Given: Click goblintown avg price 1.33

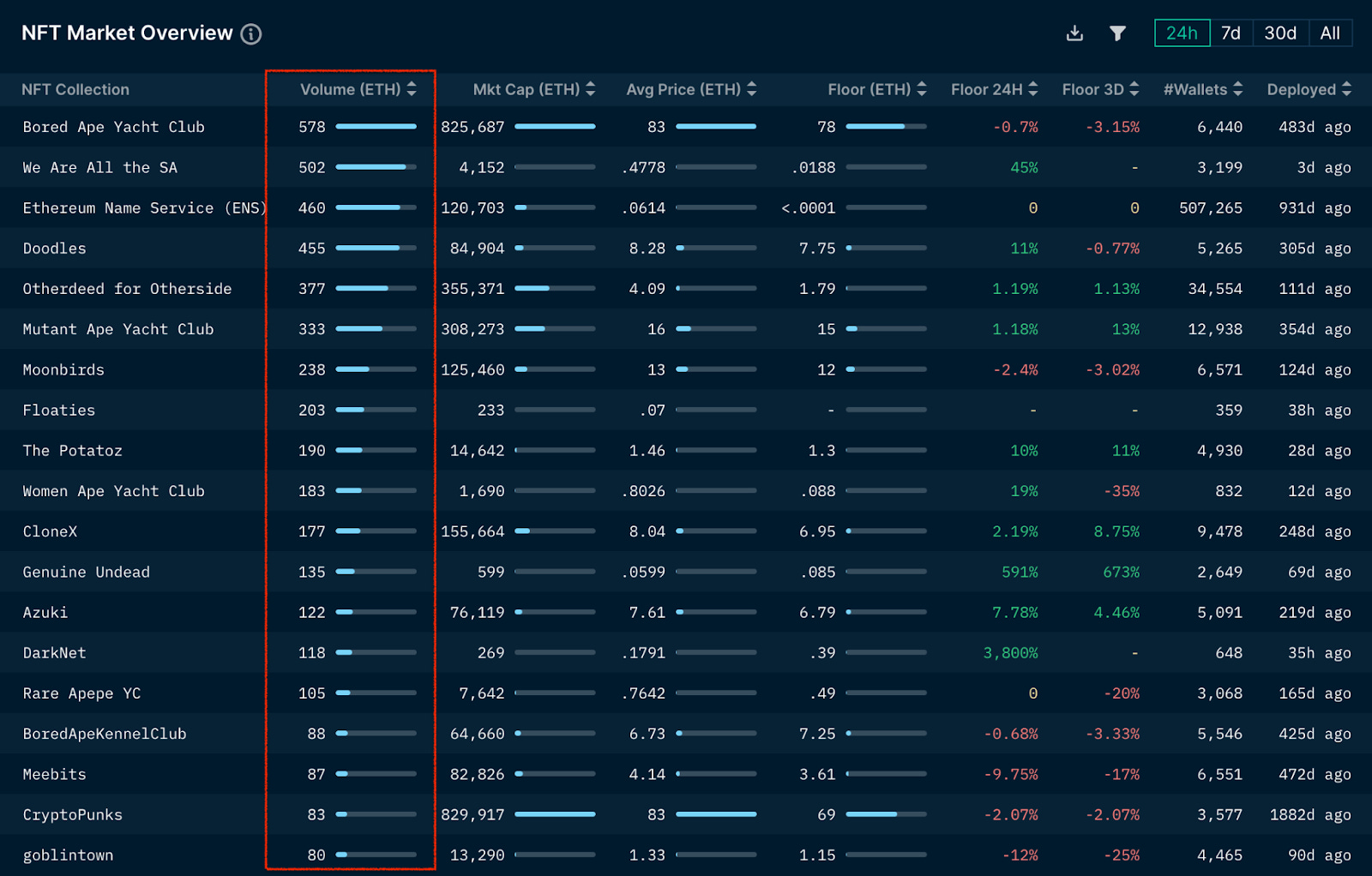Looking at the screenshot, I should pos(647,855).
